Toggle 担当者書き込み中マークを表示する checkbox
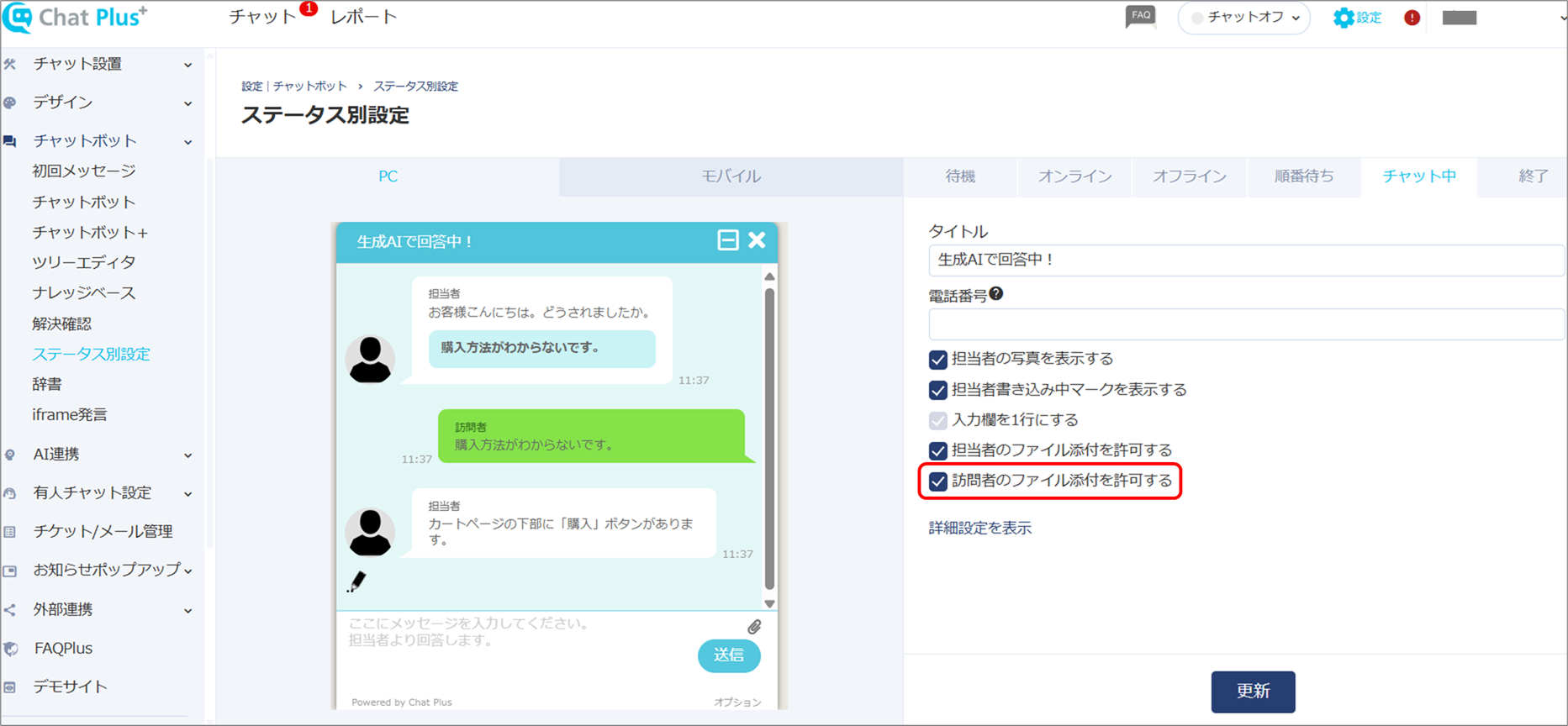1568x726 pixels. point(938,390)
